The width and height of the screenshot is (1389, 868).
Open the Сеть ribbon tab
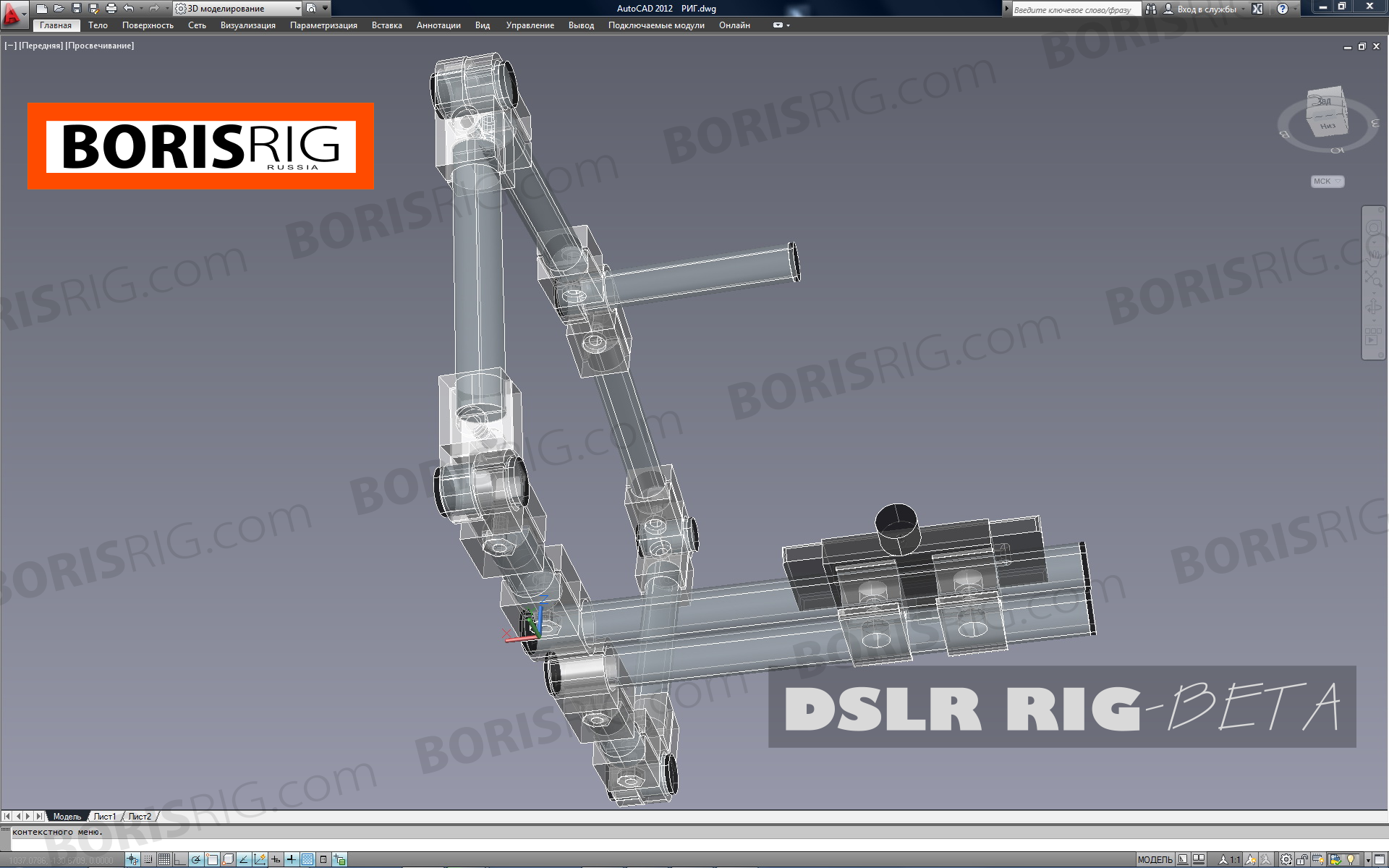(197, 25)
